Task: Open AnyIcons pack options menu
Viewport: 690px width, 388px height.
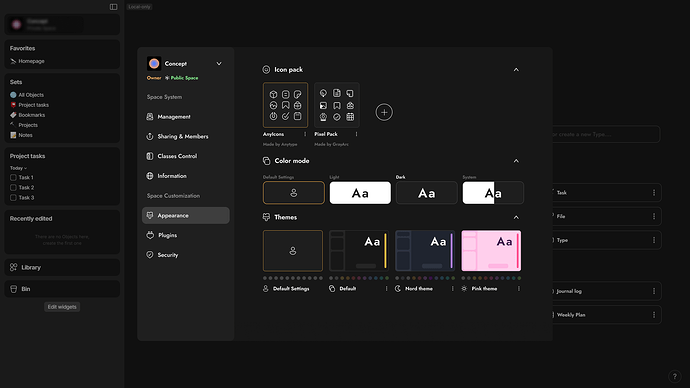Action: coord(305,134)
